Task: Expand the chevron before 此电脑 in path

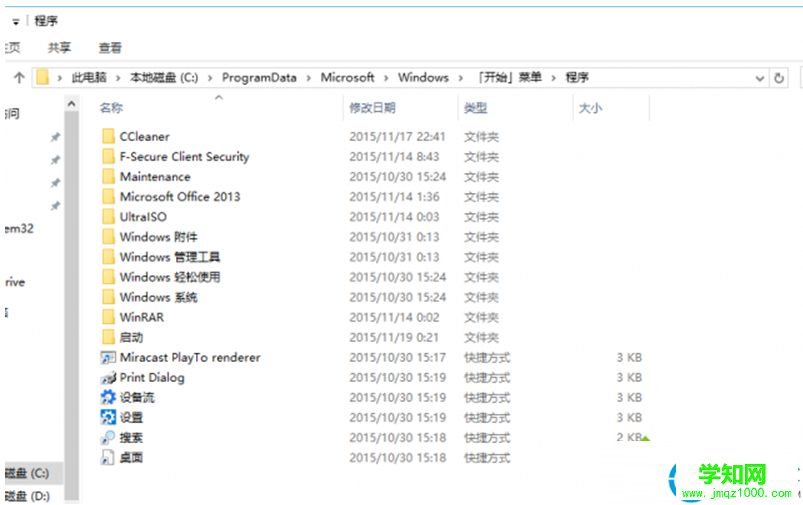Action: coord(60,78)
